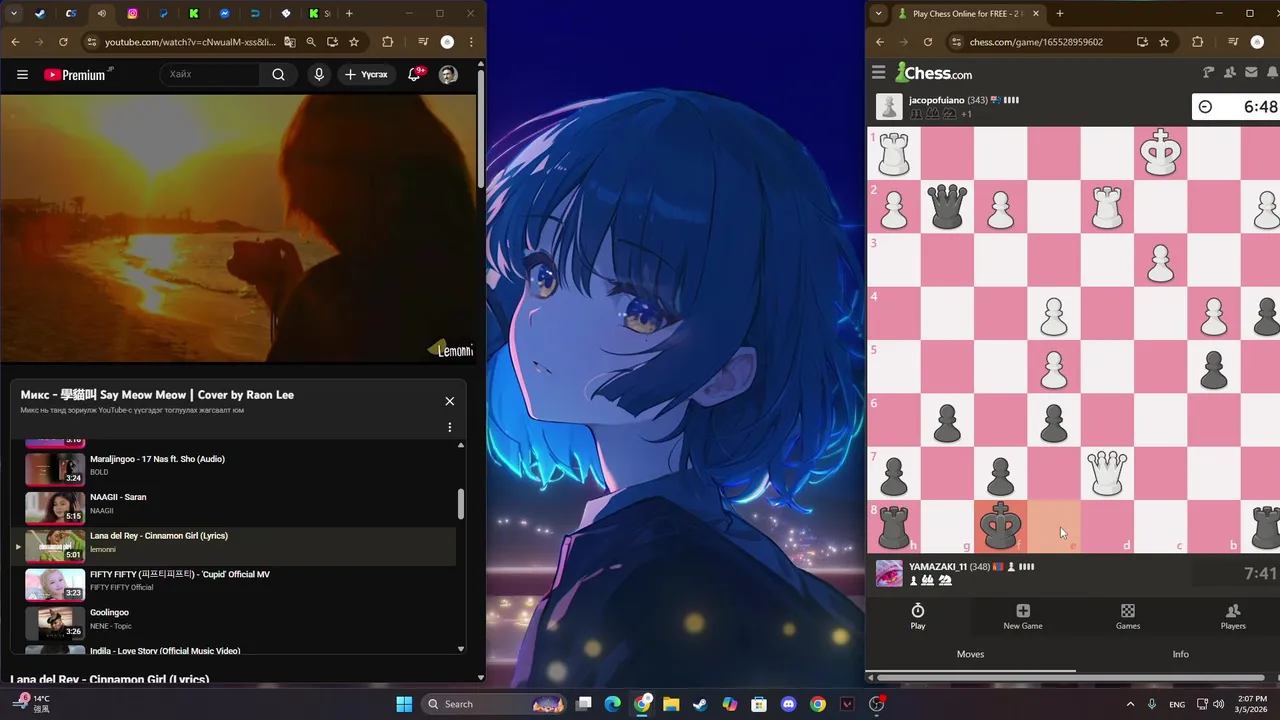
Task: Open the Windows Start menu
Action: point(404,704)
